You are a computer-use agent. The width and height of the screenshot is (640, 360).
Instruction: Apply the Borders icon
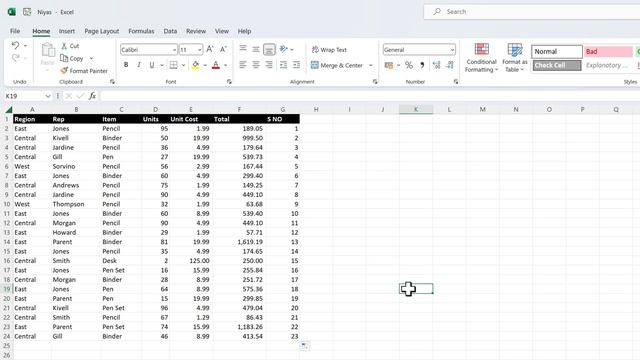[173, 65]
